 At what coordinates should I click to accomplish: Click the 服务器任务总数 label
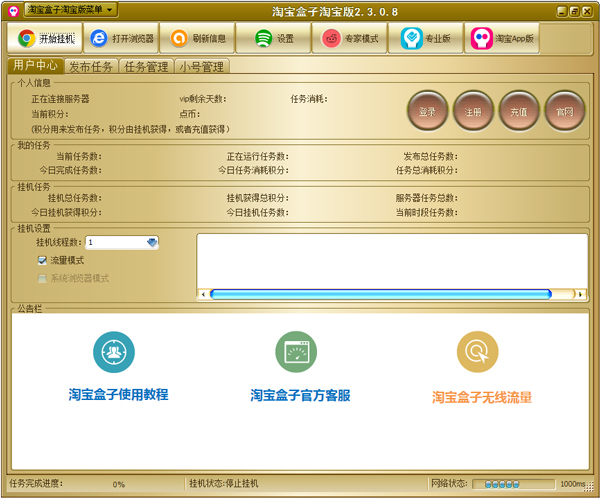tap(426, 198)
